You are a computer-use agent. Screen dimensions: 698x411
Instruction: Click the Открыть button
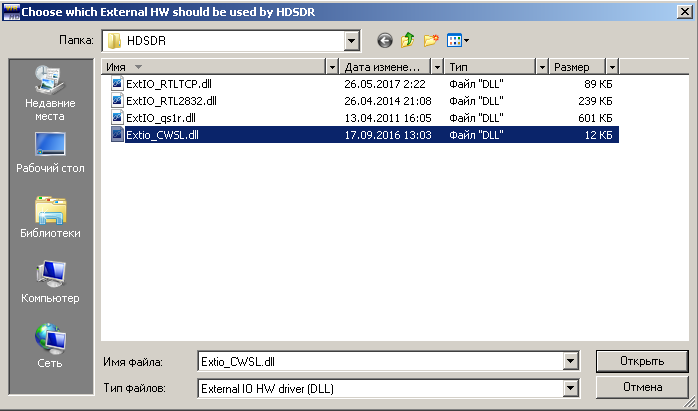[x=642, y=361]
